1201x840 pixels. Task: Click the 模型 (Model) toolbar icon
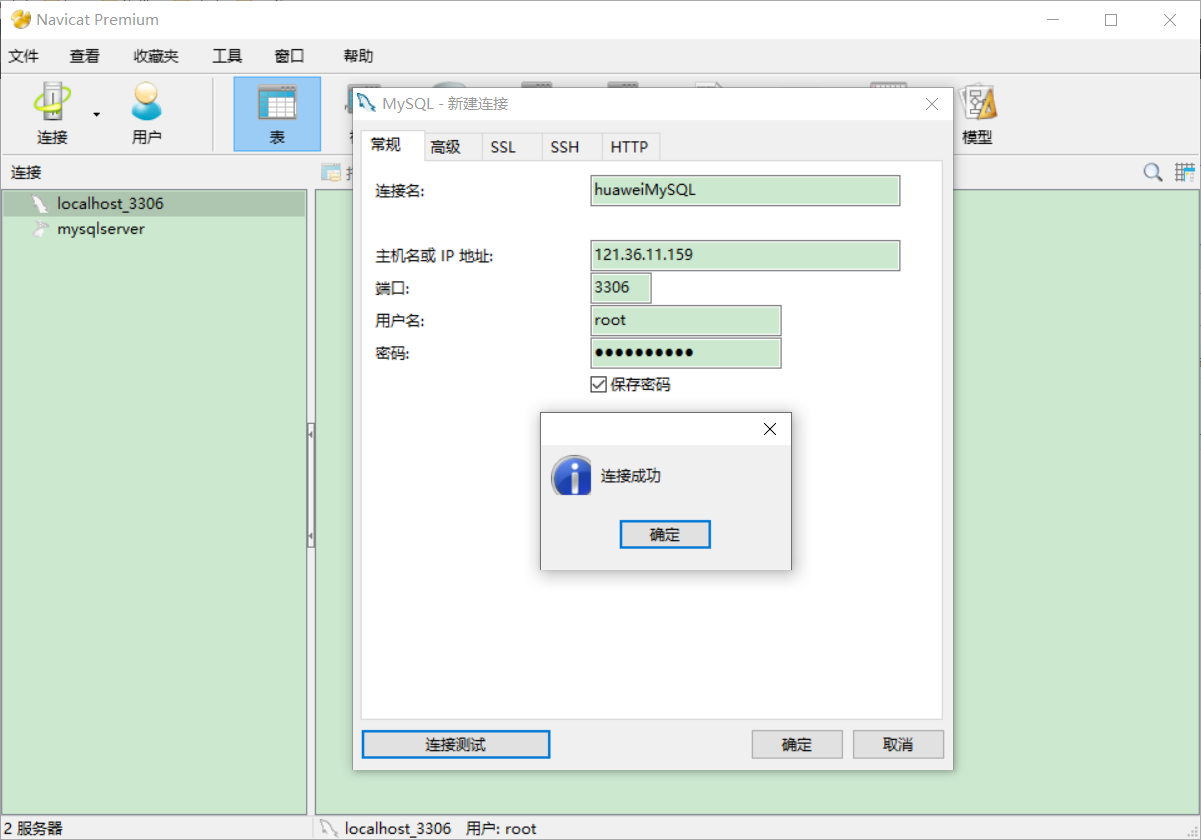pyautogui.click(x=977, y=114)
